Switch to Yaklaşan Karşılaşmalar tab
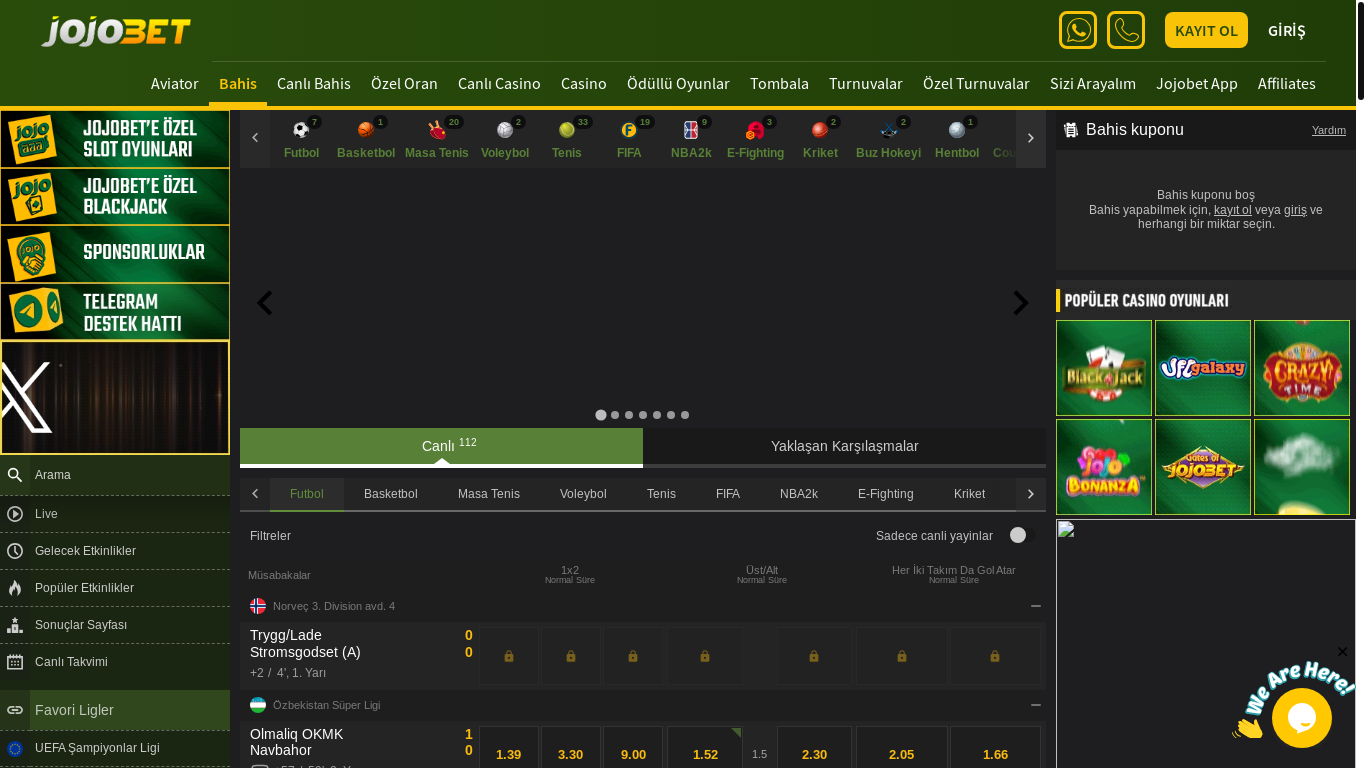1366x768 pixels. coord(845,446)
